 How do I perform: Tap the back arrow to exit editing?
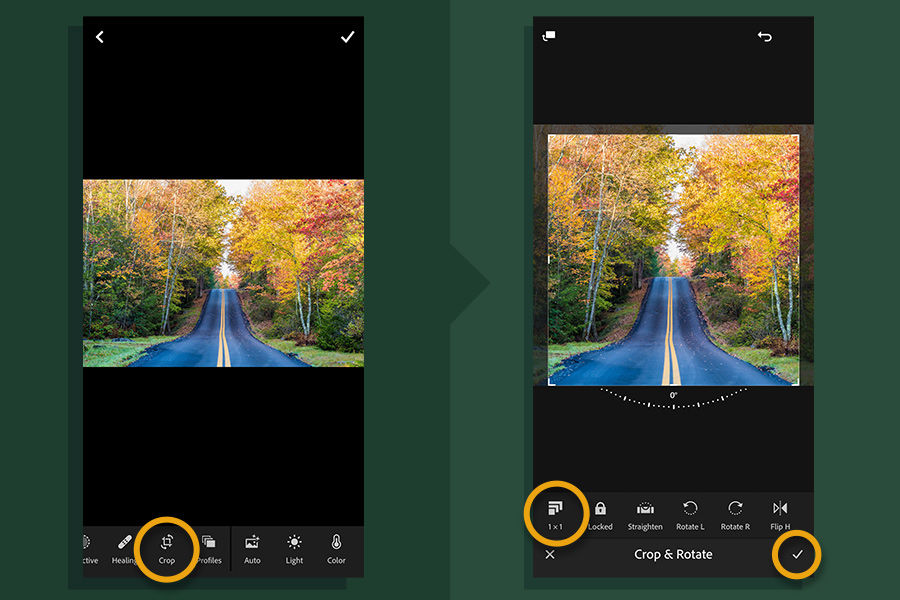click(x=99, y=36)
